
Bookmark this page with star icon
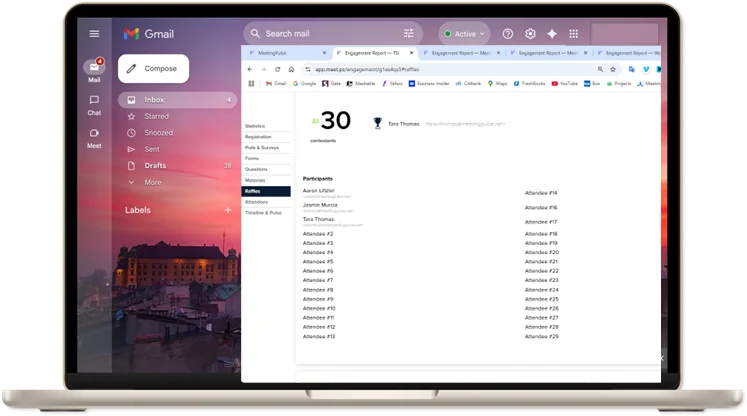tap(613, 70)
